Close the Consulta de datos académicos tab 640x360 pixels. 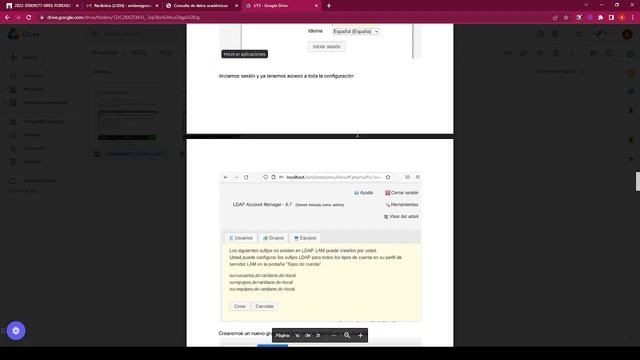coord(236,6)
